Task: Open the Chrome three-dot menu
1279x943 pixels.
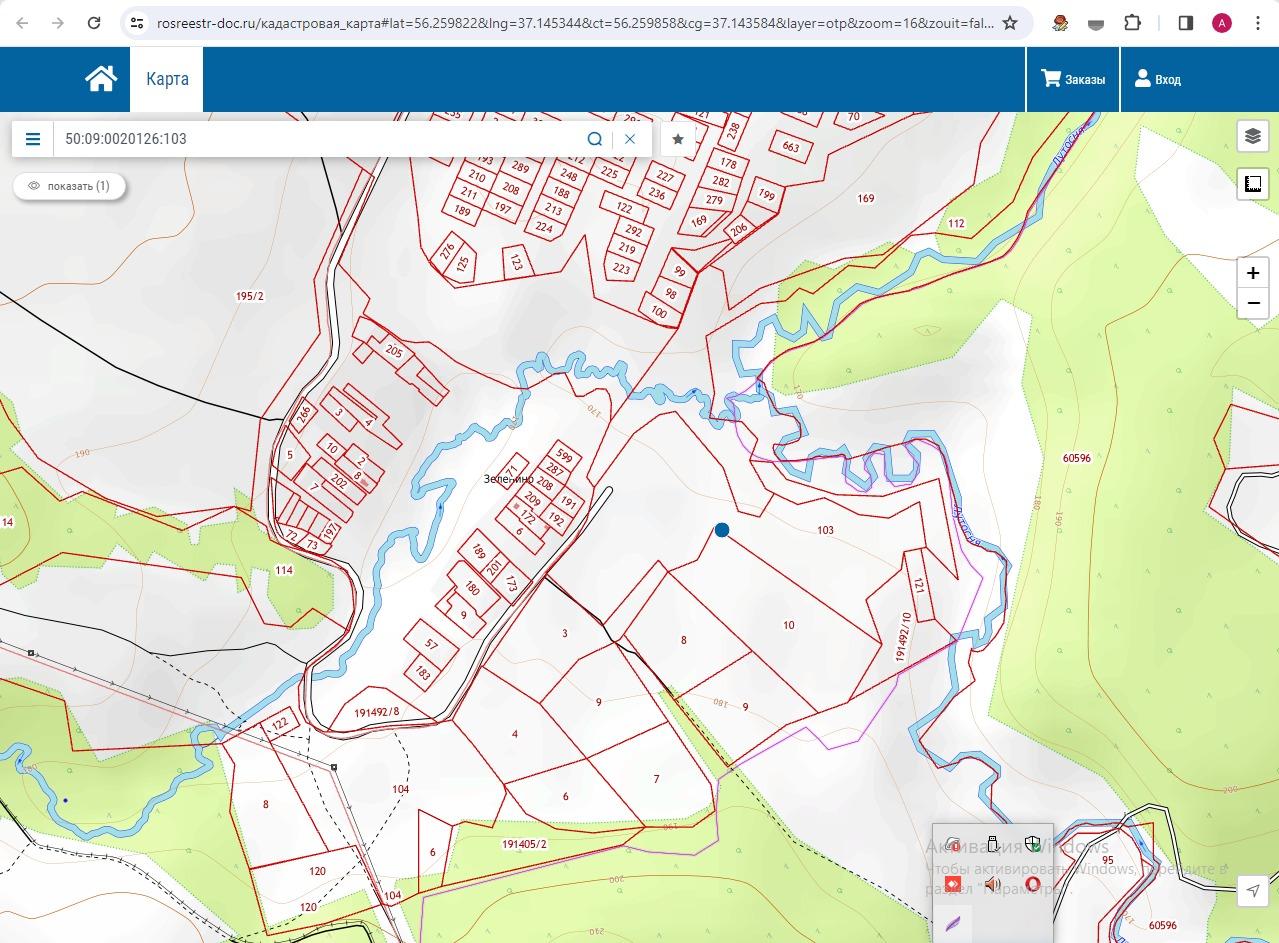Action: point(1258,23)
